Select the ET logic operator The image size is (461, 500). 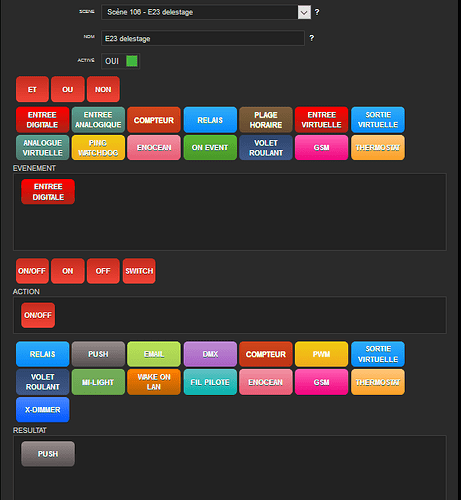pos(32,89)
